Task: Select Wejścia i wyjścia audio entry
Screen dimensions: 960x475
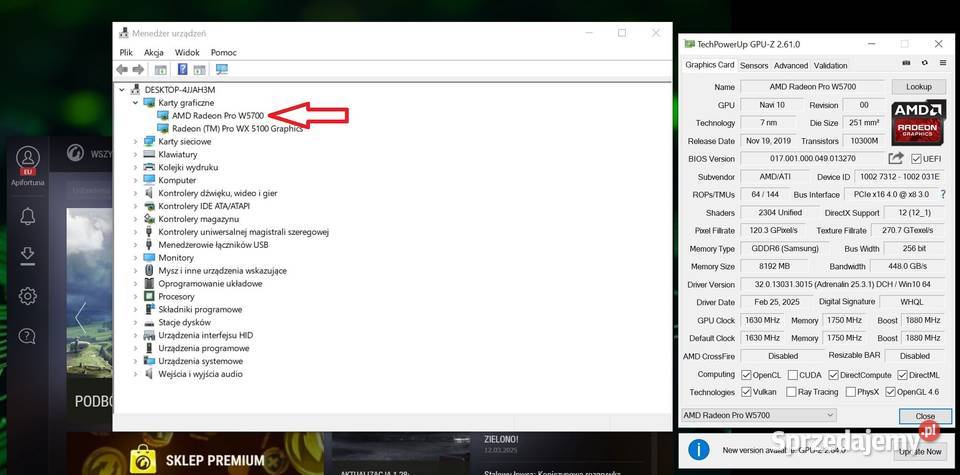Action: [x=200, y=374]
